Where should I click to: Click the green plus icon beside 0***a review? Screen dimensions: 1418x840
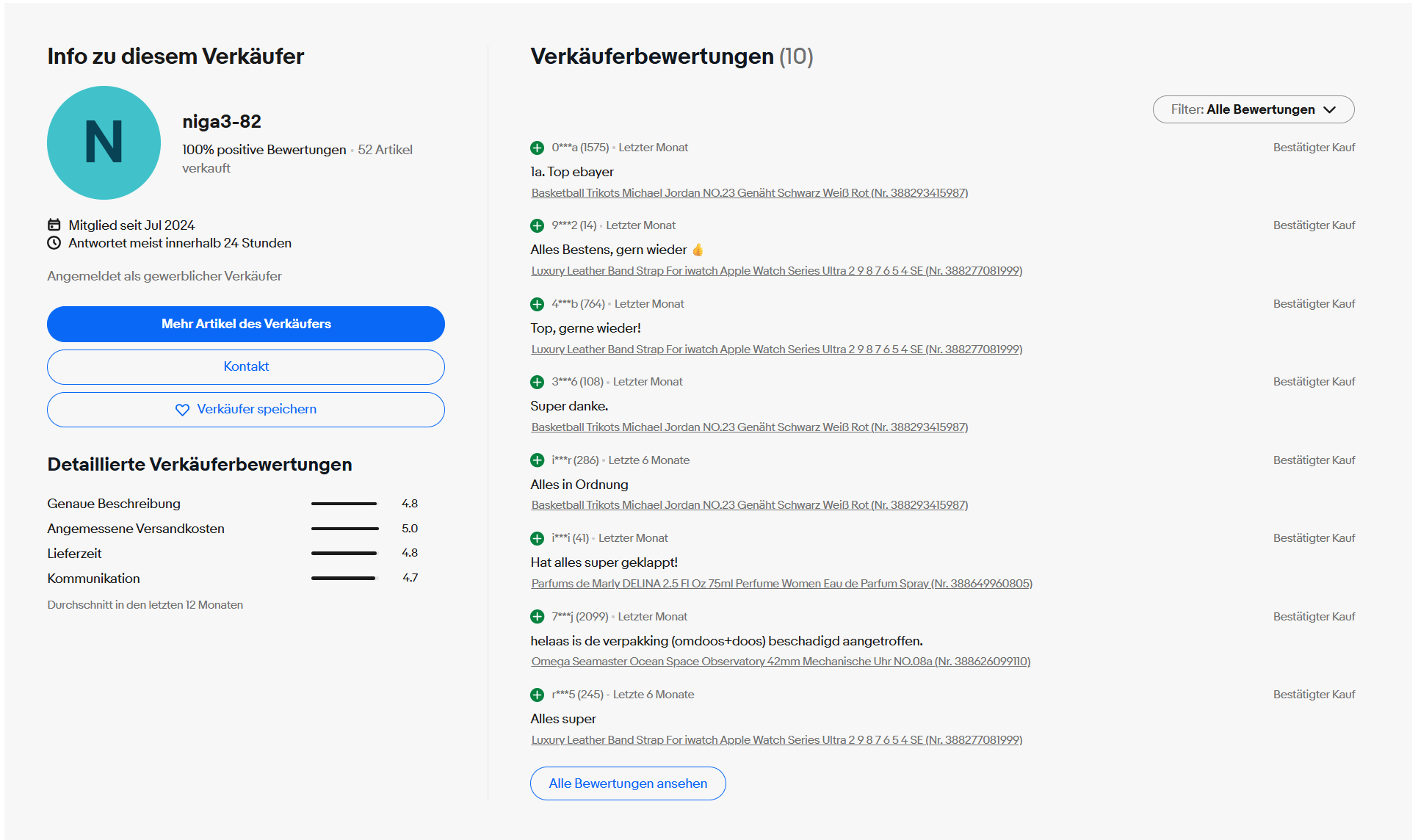tap(538, 148)
